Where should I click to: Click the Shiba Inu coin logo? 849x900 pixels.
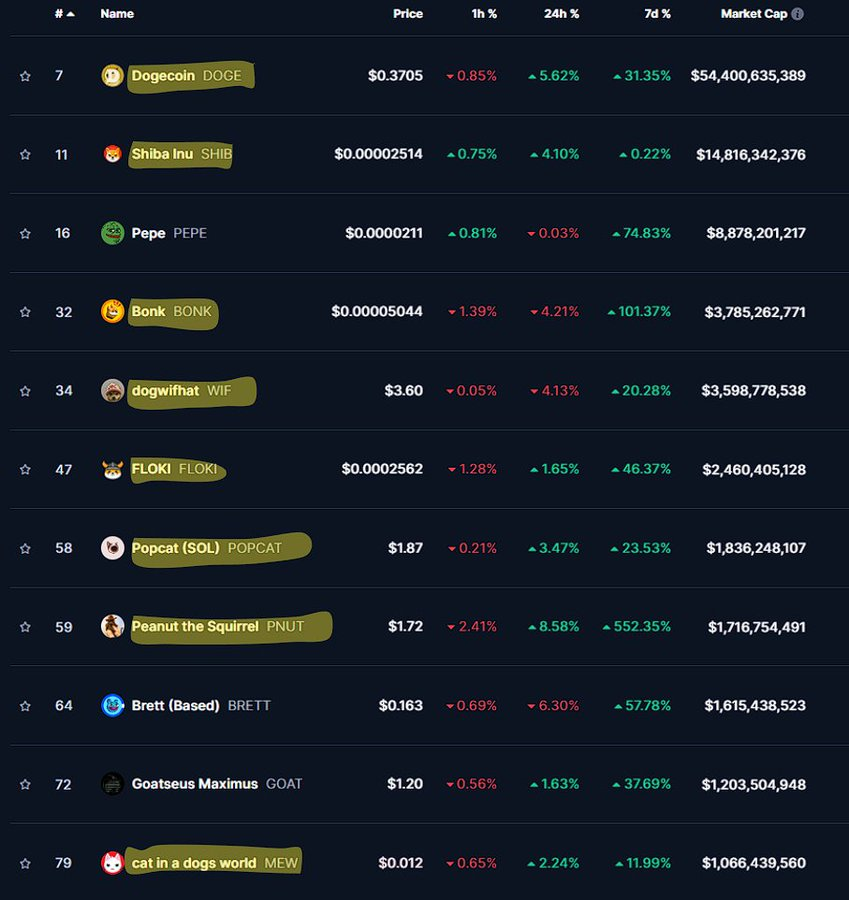tap(112, 154)
